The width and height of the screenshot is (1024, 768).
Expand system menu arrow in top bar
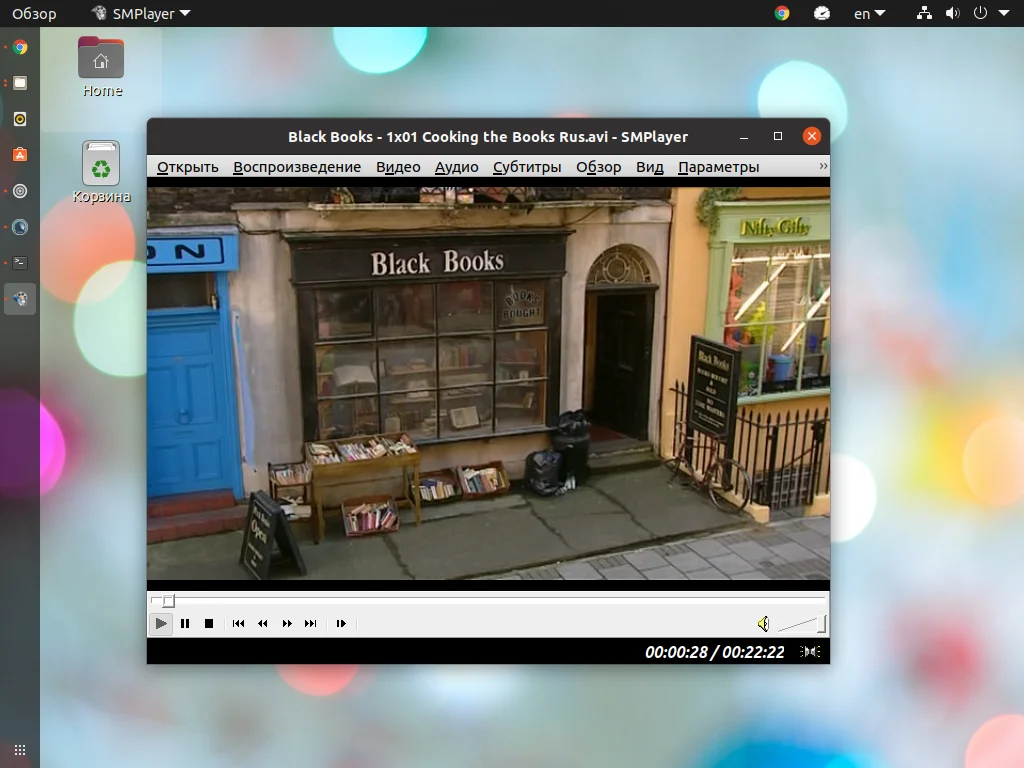pos(1004,13)
